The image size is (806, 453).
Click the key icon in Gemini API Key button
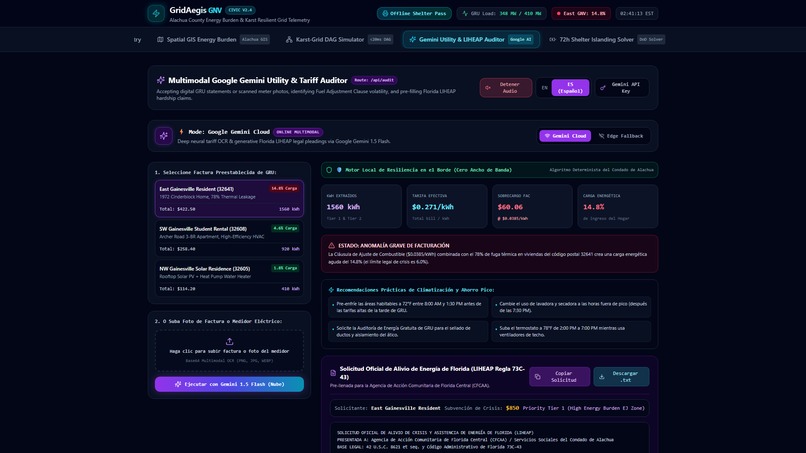603,88
